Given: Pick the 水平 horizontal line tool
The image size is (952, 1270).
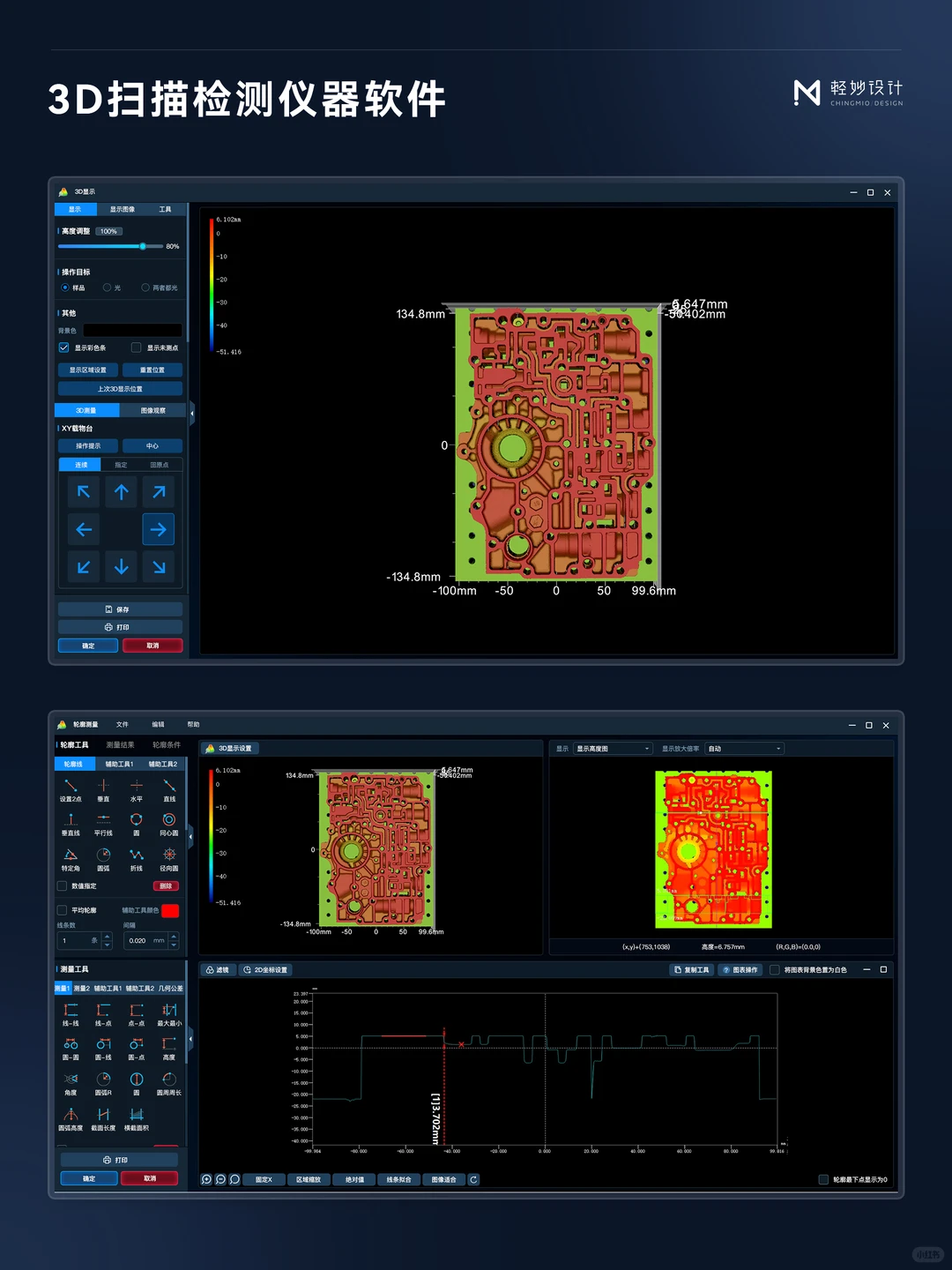Looking at the screenshot, I should (137, 789).
